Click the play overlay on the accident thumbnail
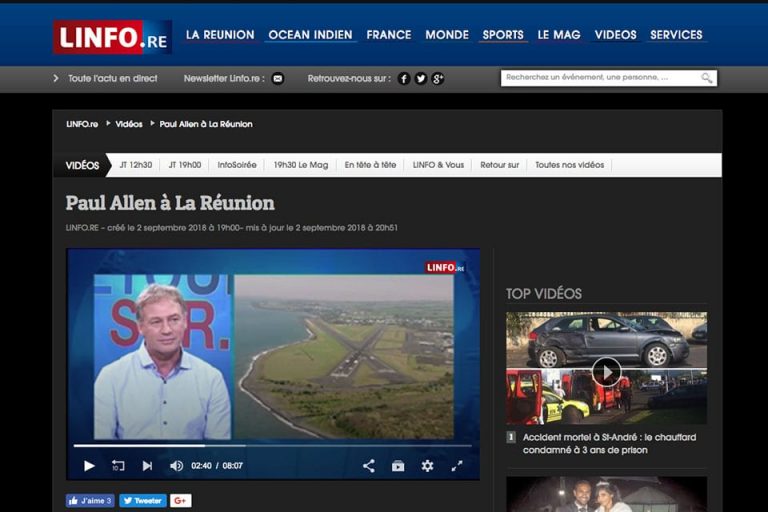This screenshot has width=768, height=512. pyautogui.click(x=606, y=372)
